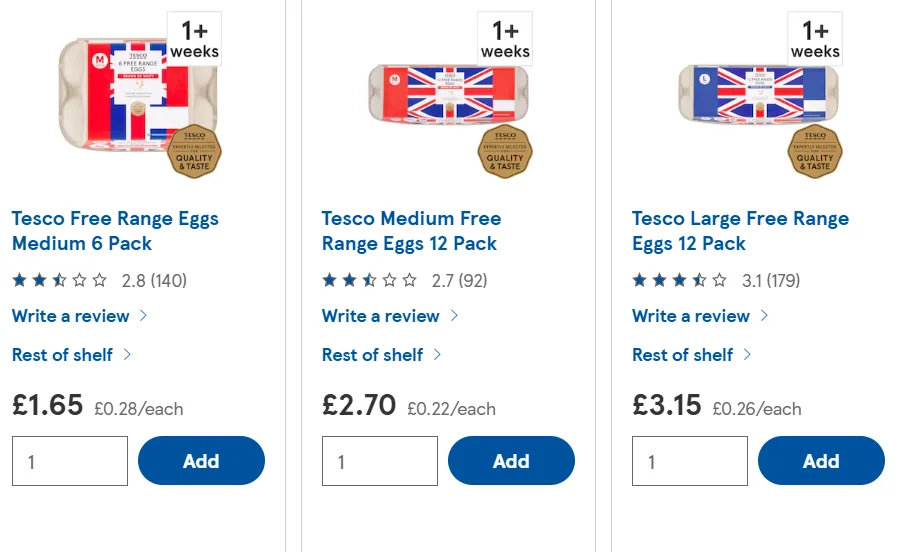Expand Rest of shelf for Medium 6 Pack
Screen dimensions: 898x552
[72, 355]
